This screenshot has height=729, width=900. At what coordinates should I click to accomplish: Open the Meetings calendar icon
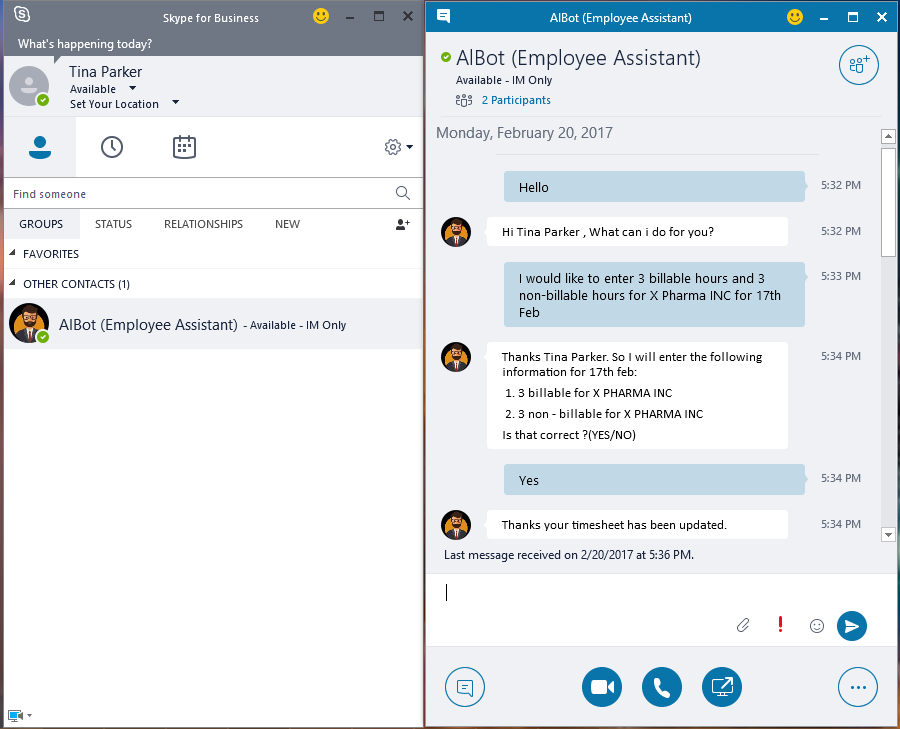coord(184,147)
